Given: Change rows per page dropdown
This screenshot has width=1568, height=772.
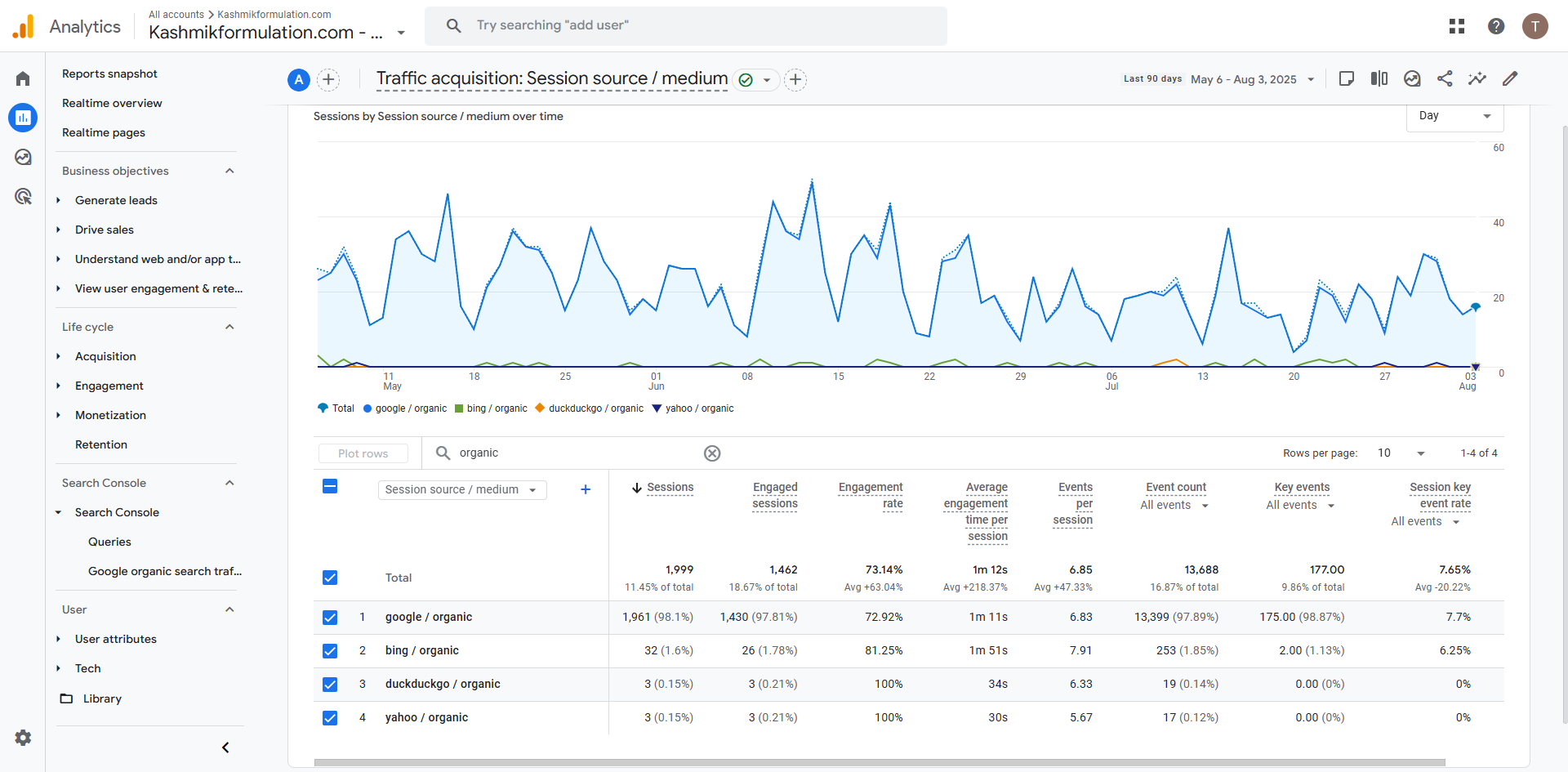Looking at the screenshot, I should [1401, 453].
